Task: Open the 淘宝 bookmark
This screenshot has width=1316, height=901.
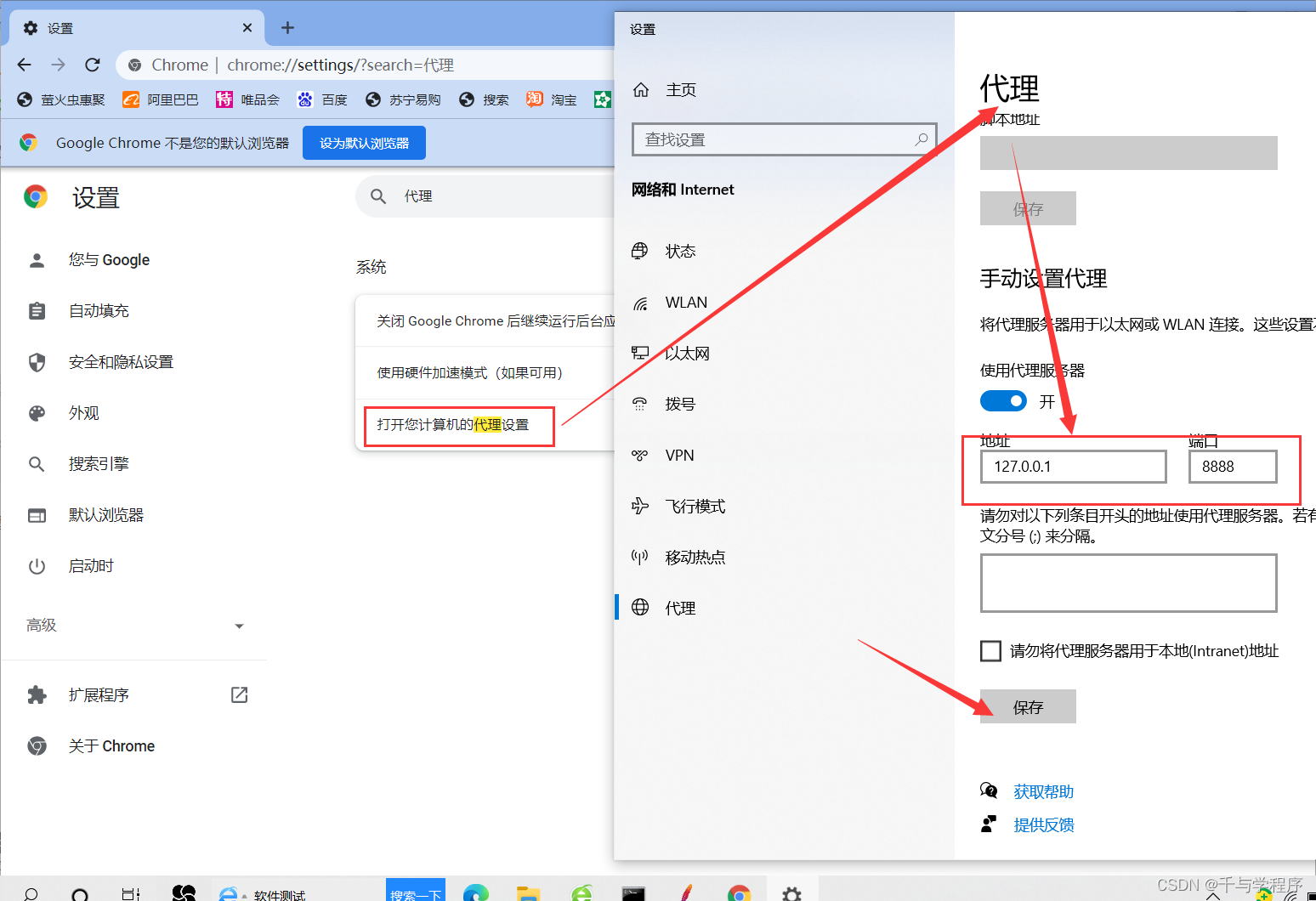Action: [x=551, y=99]
